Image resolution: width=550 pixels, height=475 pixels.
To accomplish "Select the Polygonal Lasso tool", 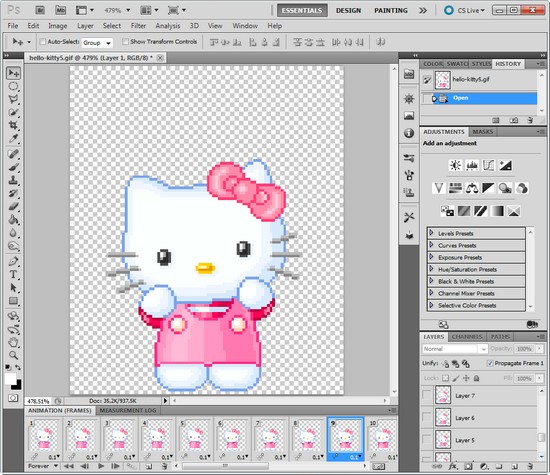I will 13,99.
